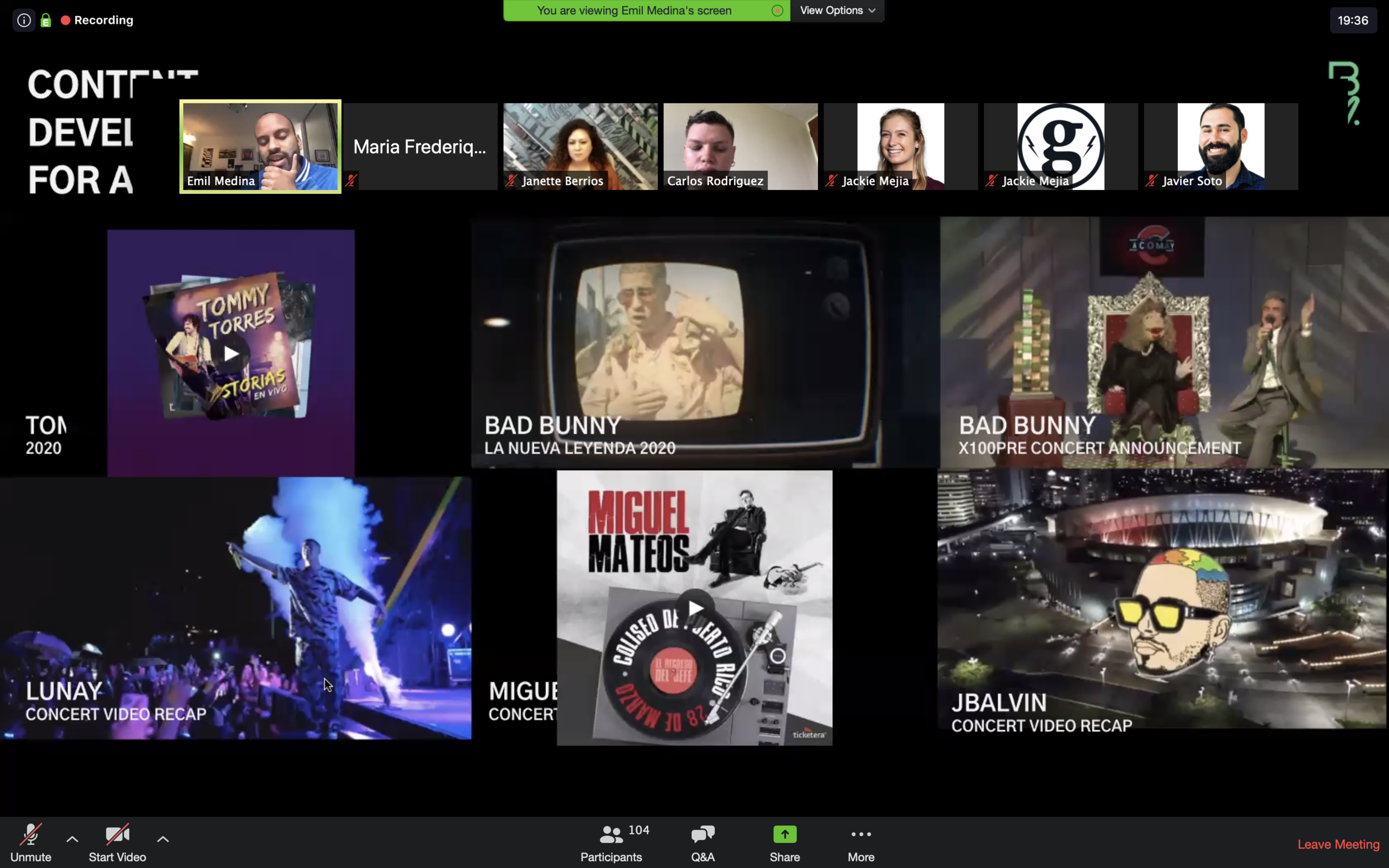Viewport: 1389px width, 868px height.
Task: Expand audio settings arrow next to Unmute
Action: pyautogui.click(x=72, y=839)
